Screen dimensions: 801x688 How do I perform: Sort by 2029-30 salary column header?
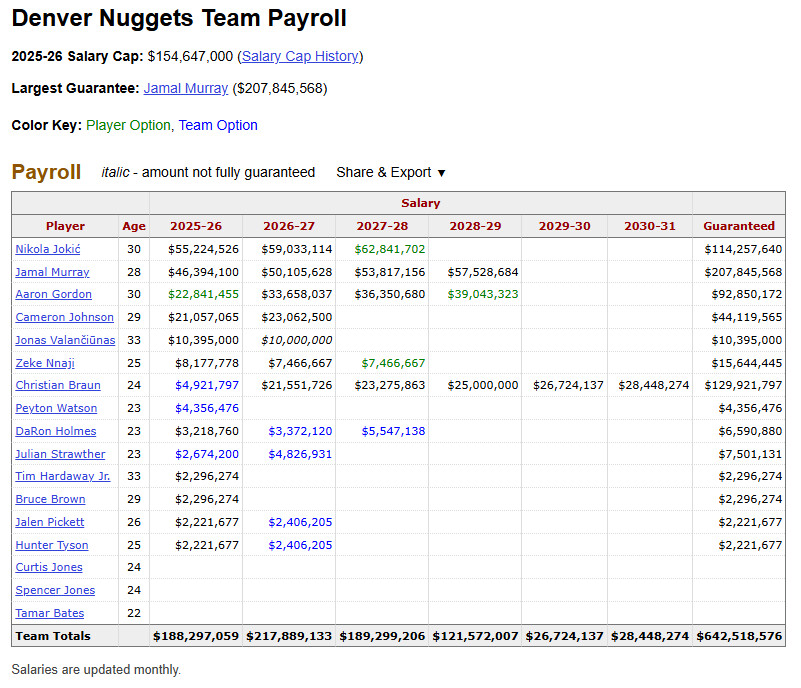(564, 226)
